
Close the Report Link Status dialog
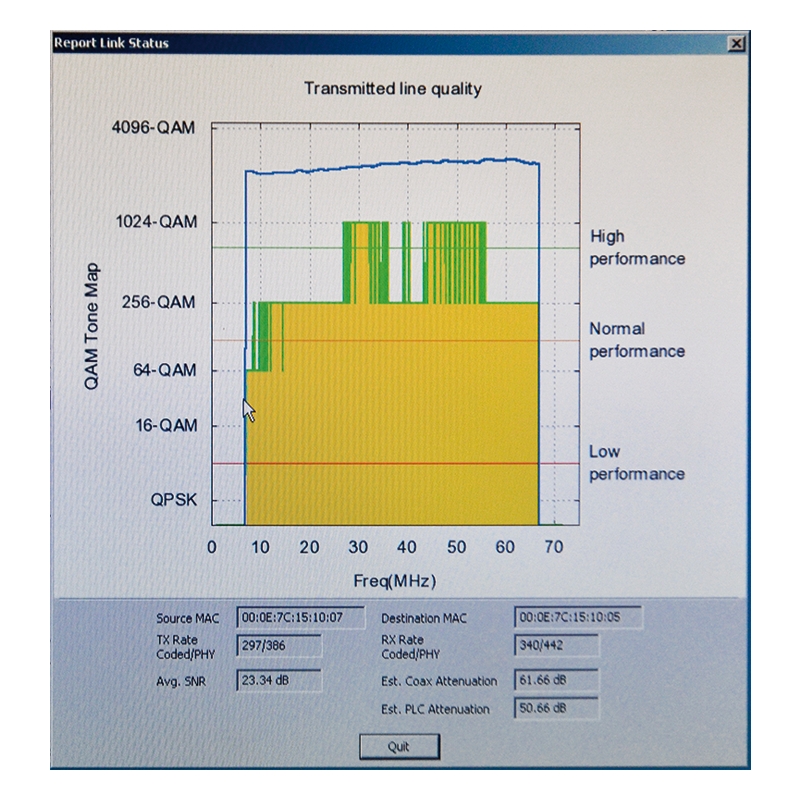(737, 44)
